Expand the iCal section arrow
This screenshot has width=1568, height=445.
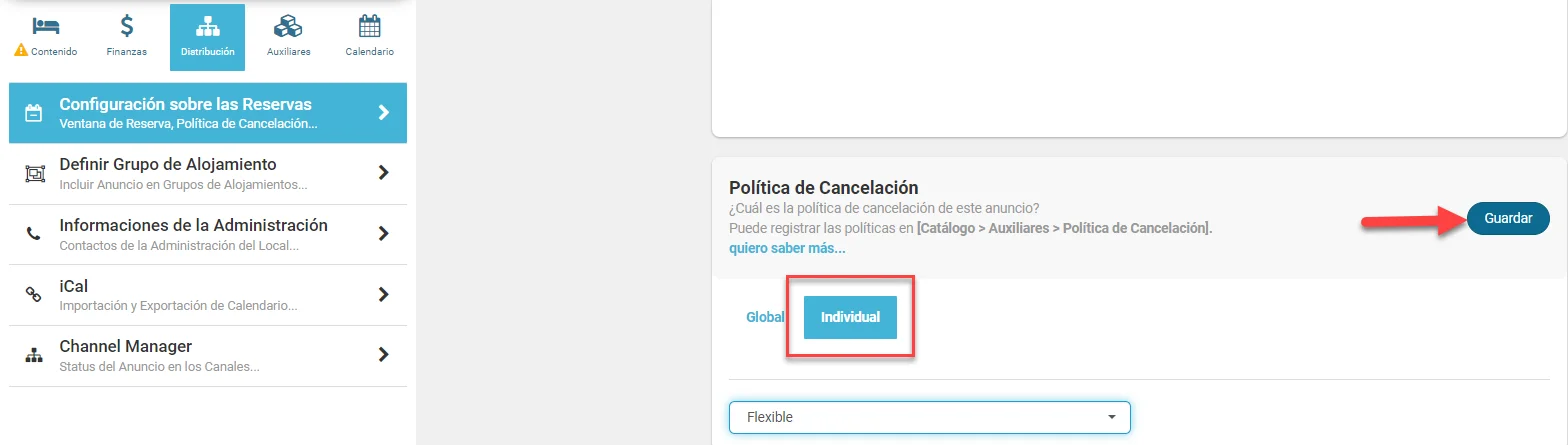point(383,294)
